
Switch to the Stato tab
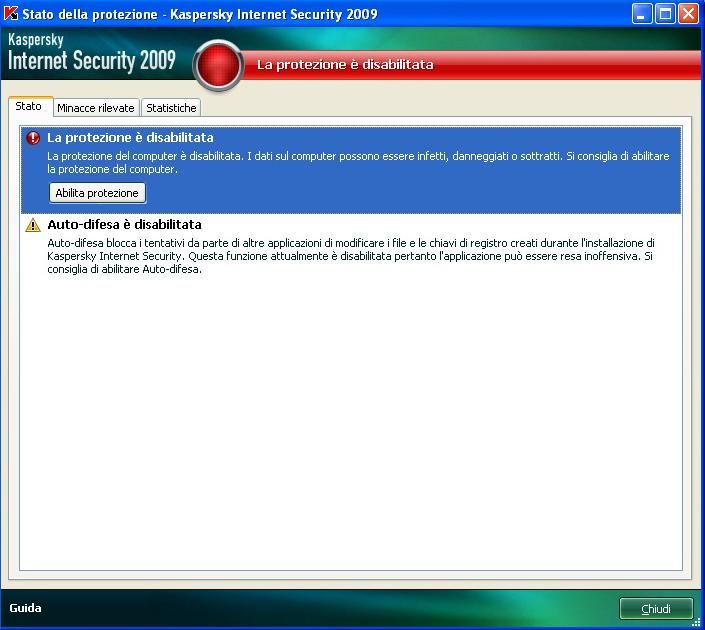(29, 107)
